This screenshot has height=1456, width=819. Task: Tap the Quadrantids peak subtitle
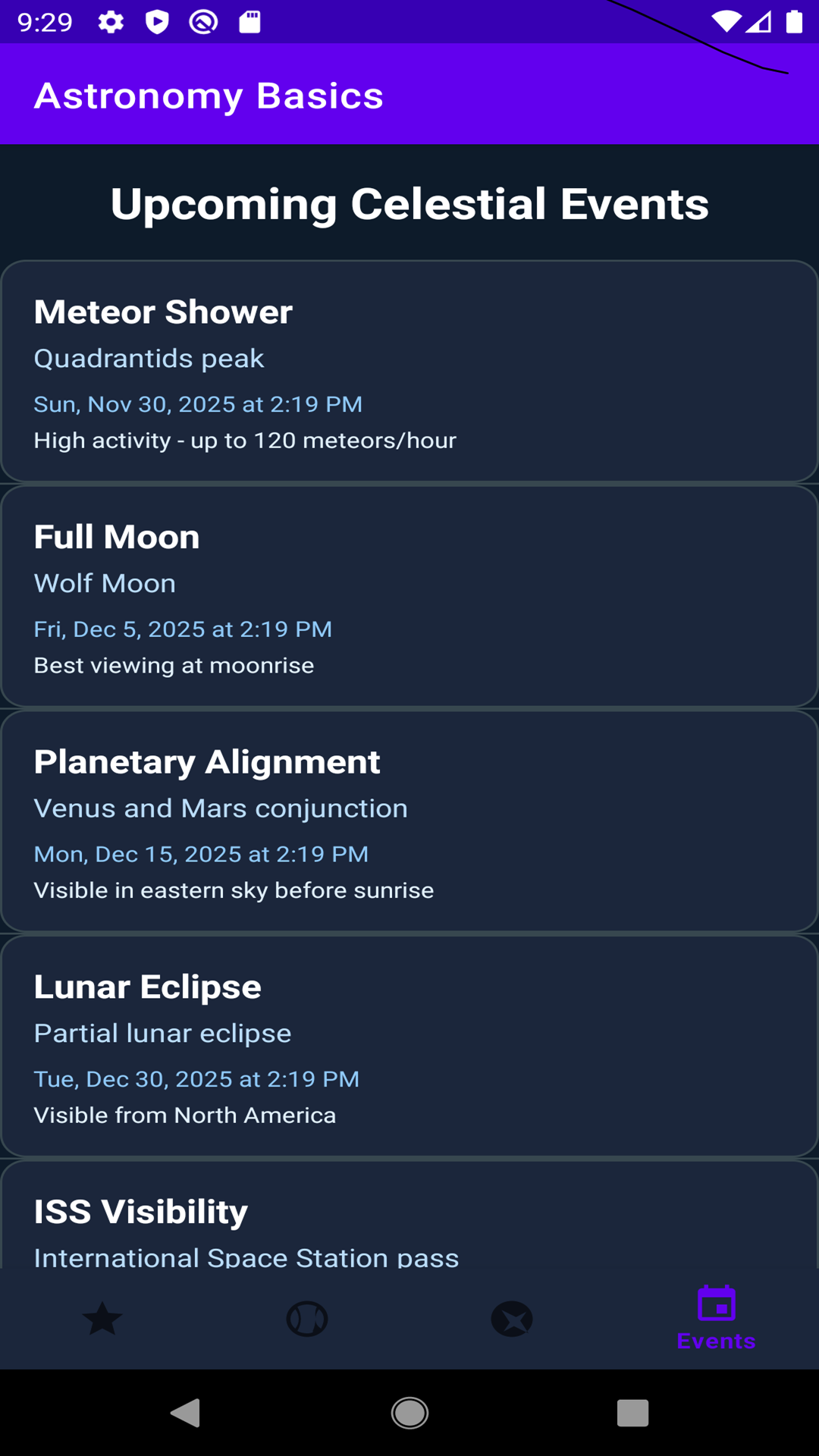(149, 358)
